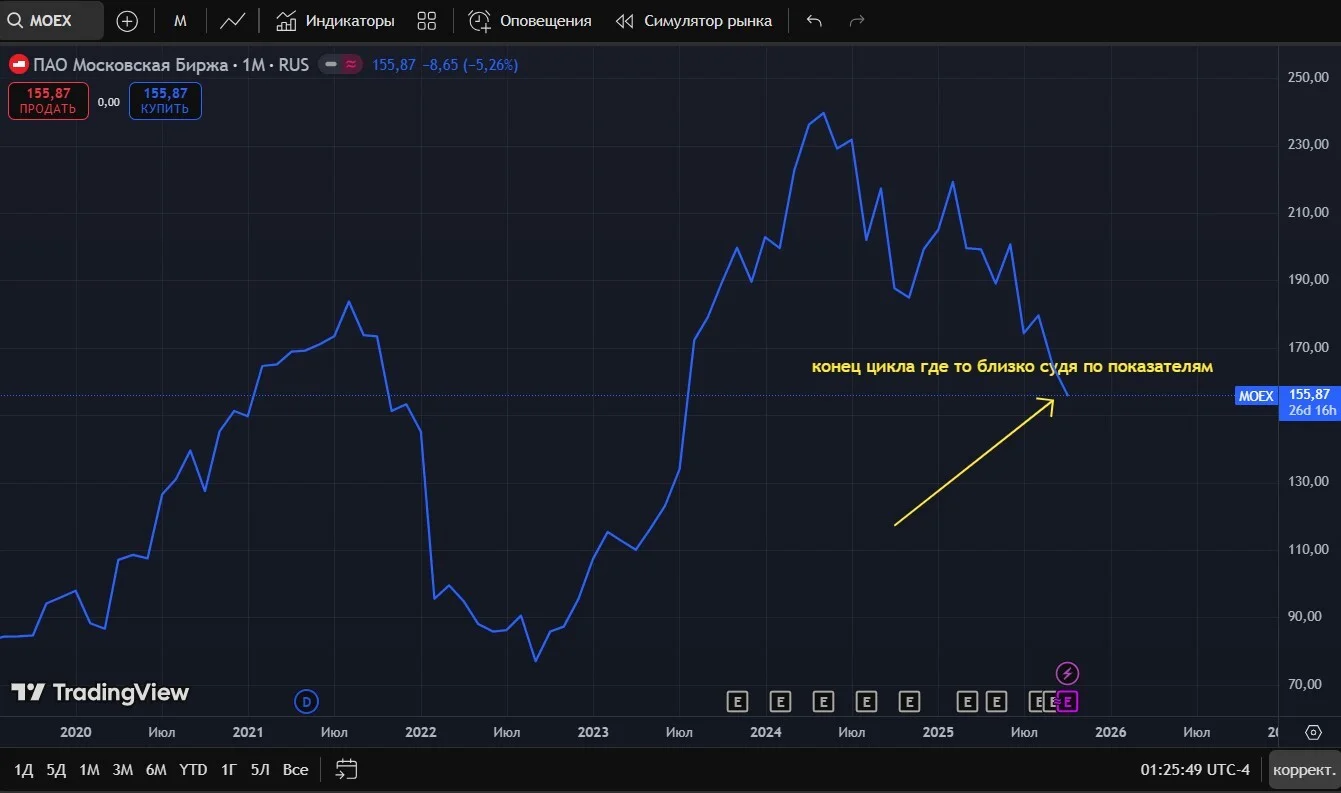Click the 2024 label on time axis

click(766, 732)
